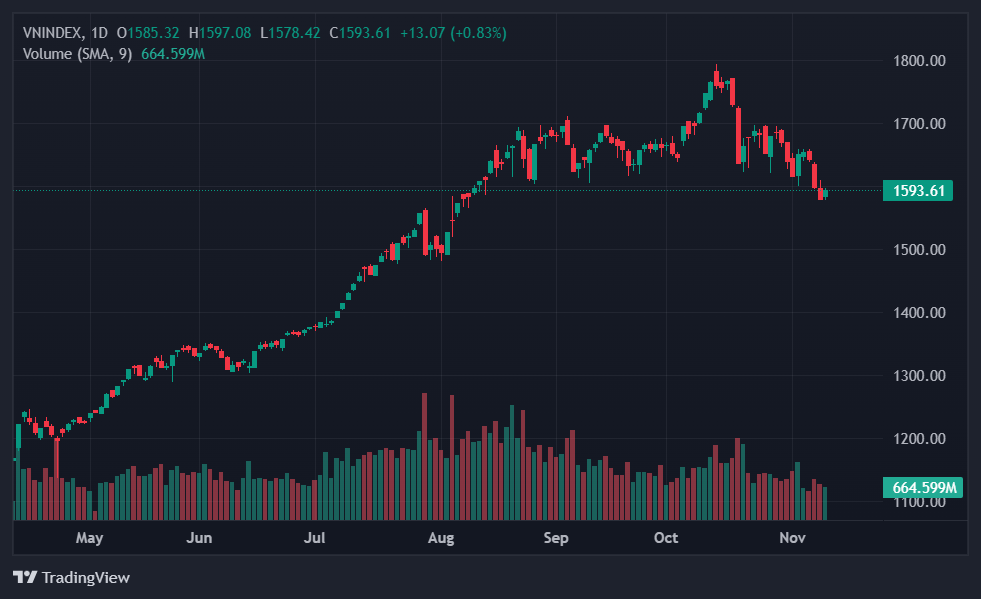Screen dimensions: 981x599
Task: Select Nov on the time axis
Action: click(792, 538)
